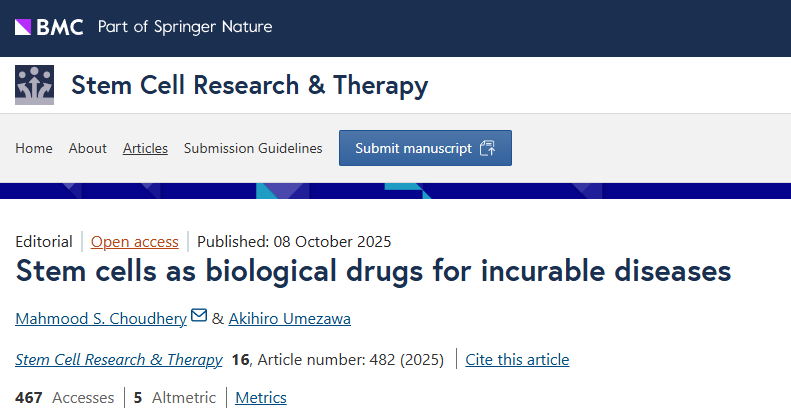
Task: Open Submission Guidelines page
Action: click(x=253, y=148)
